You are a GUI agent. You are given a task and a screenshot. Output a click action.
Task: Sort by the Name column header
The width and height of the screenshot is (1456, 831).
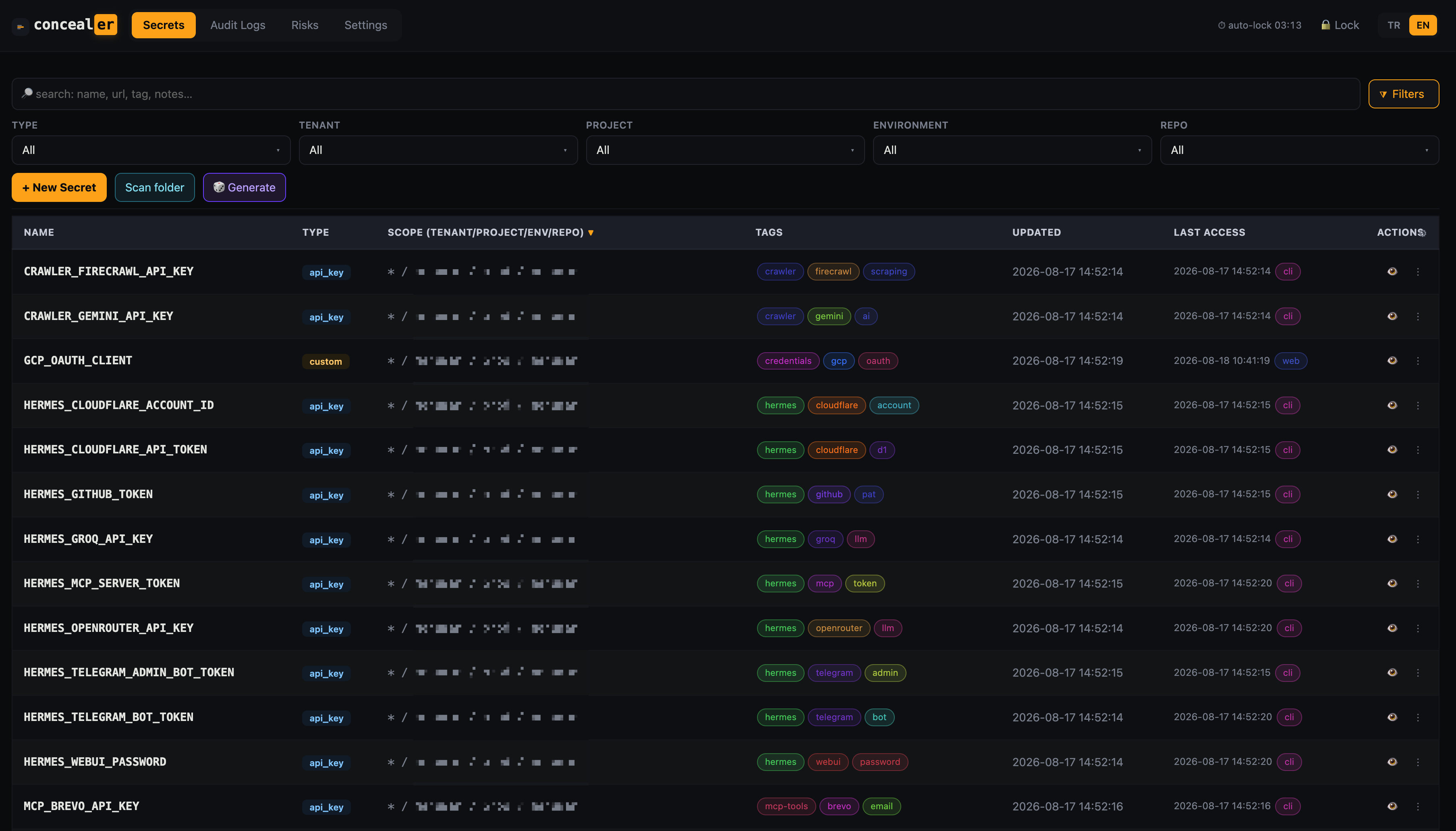coord(39,232)
